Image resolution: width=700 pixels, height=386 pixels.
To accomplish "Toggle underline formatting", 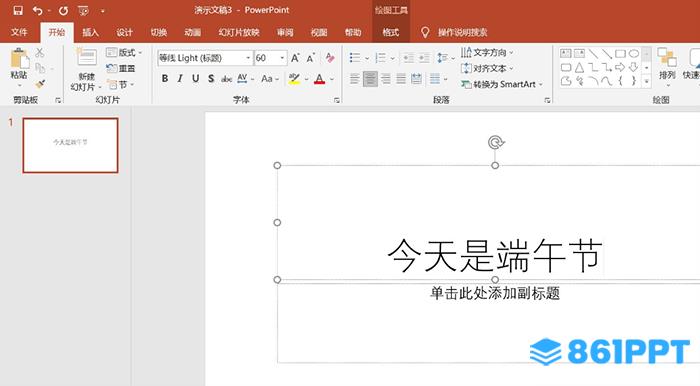I will (x=196, y=79).
